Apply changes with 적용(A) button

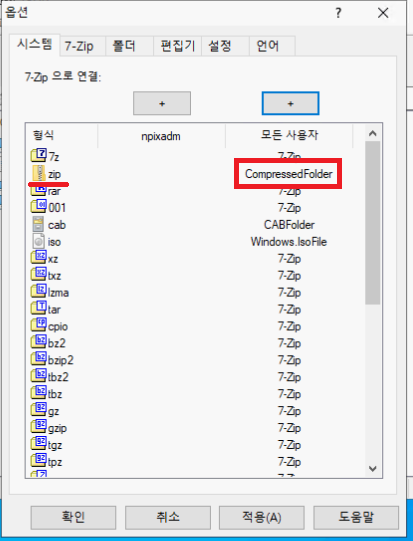262,517
